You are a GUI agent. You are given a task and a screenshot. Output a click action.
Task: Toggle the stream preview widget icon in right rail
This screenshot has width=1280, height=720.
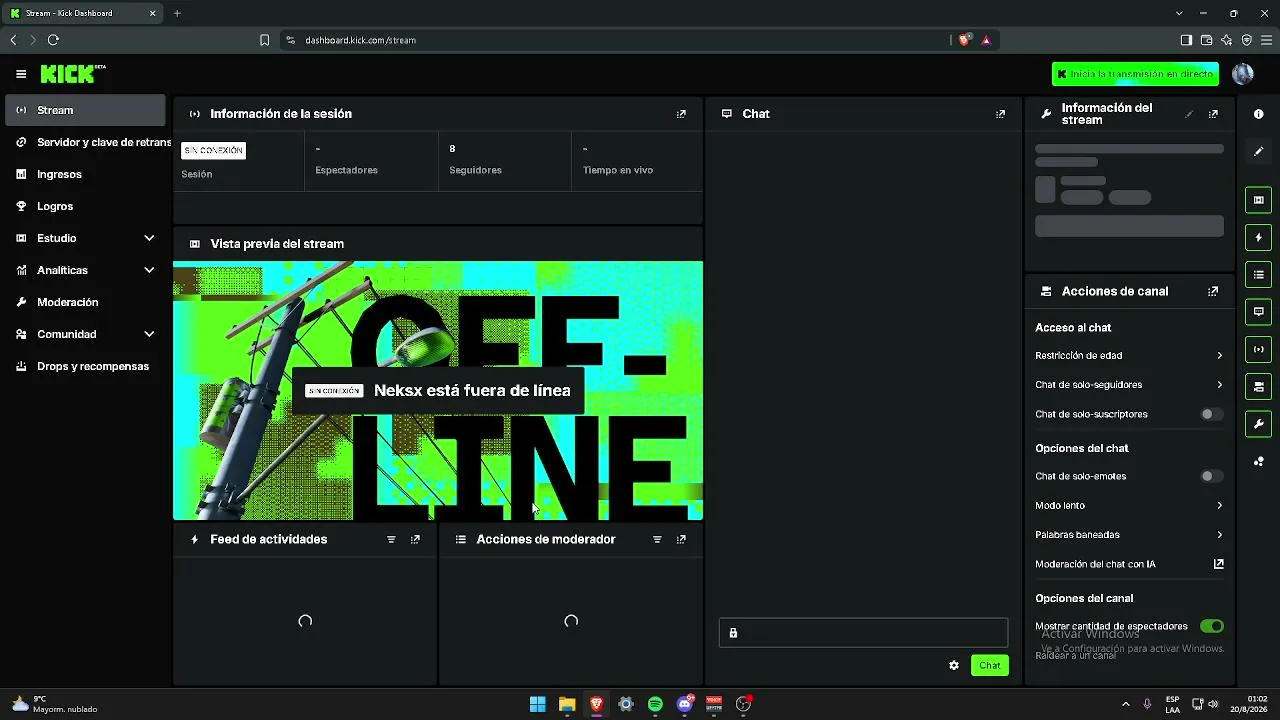[x=1259, y=200]
